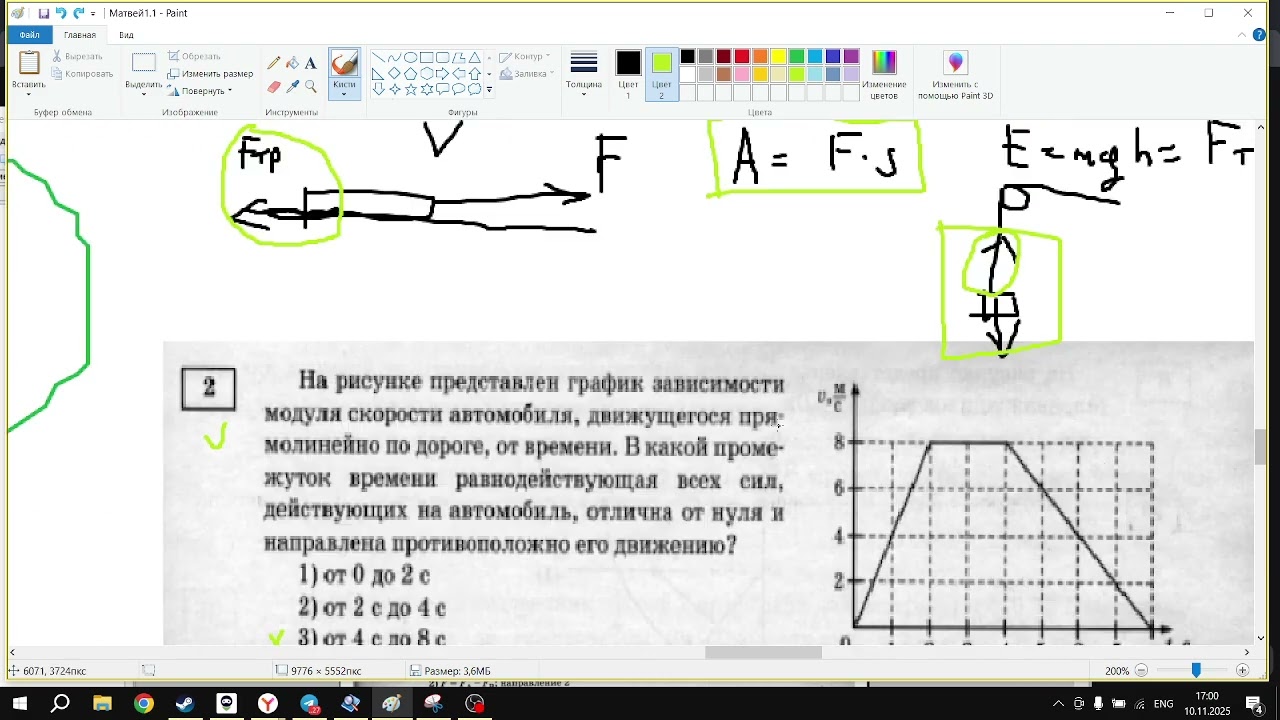Collapse the ribbon with chevron
Image resolution: width=1280 pixels, height=720 pixels.
[1241, 34]
